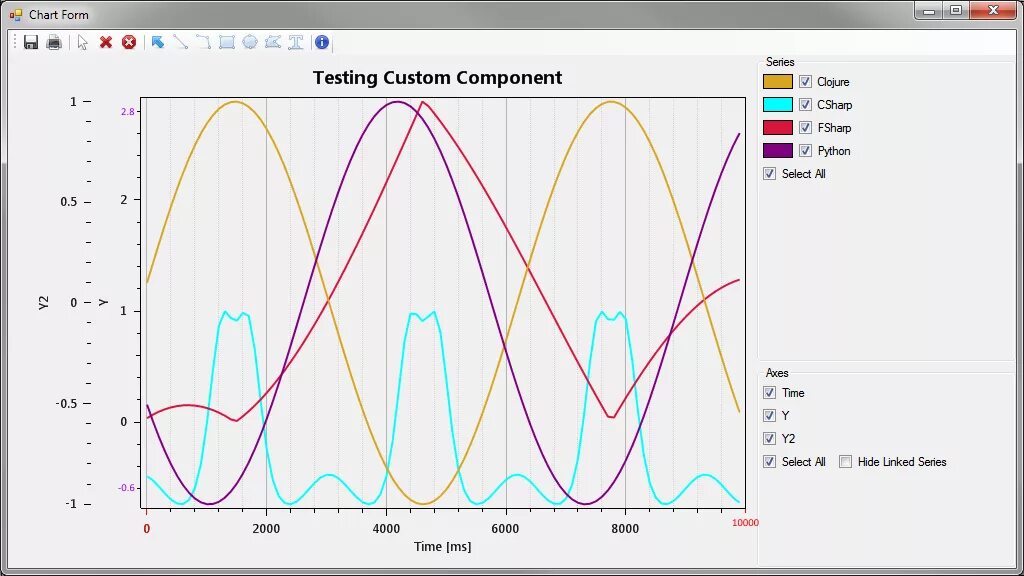1024x576 pixels.
Task: Minimize the Chart Form window
Action: [x=929, y=10]
